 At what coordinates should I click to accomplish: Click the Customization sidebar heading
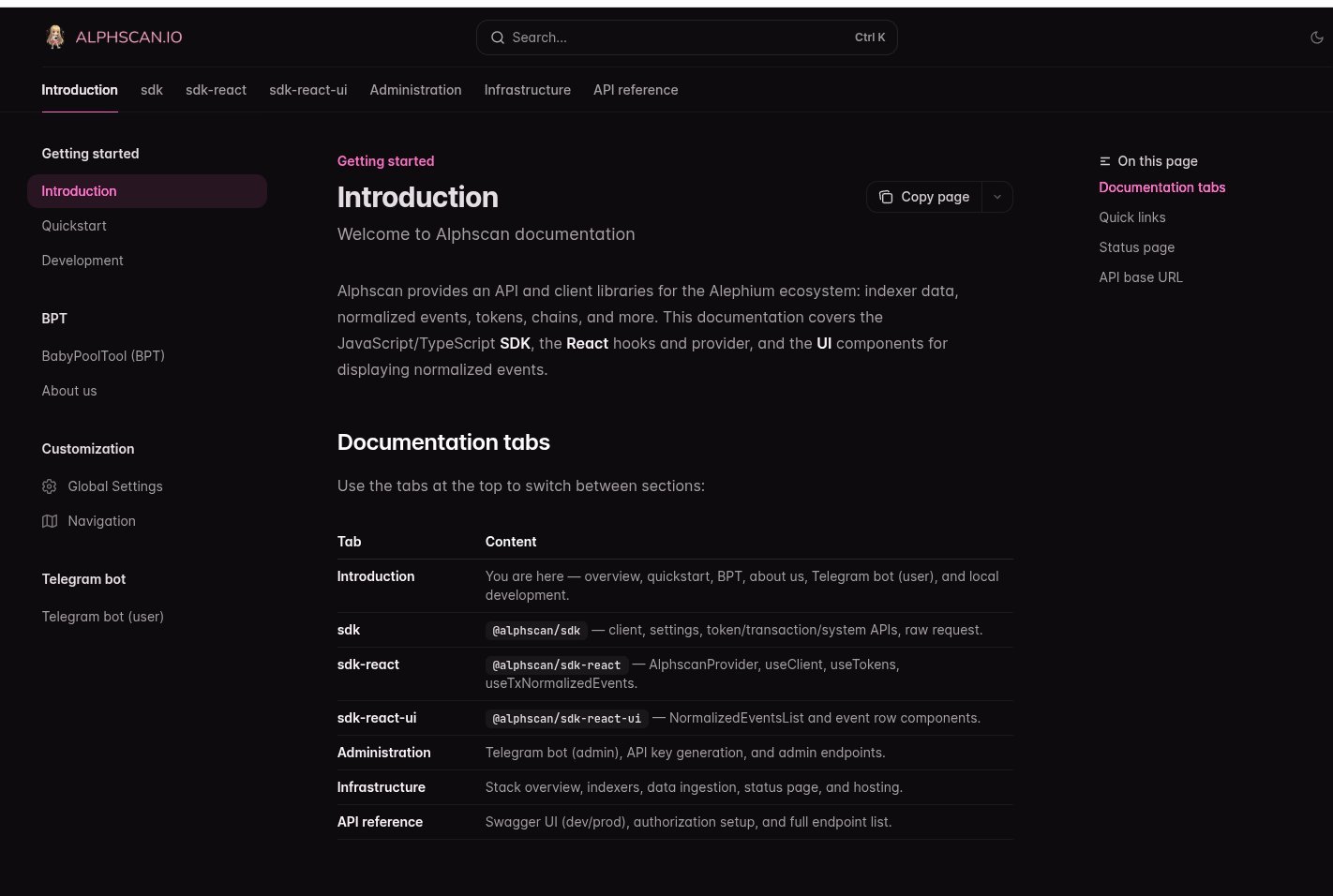coord(88,449)
